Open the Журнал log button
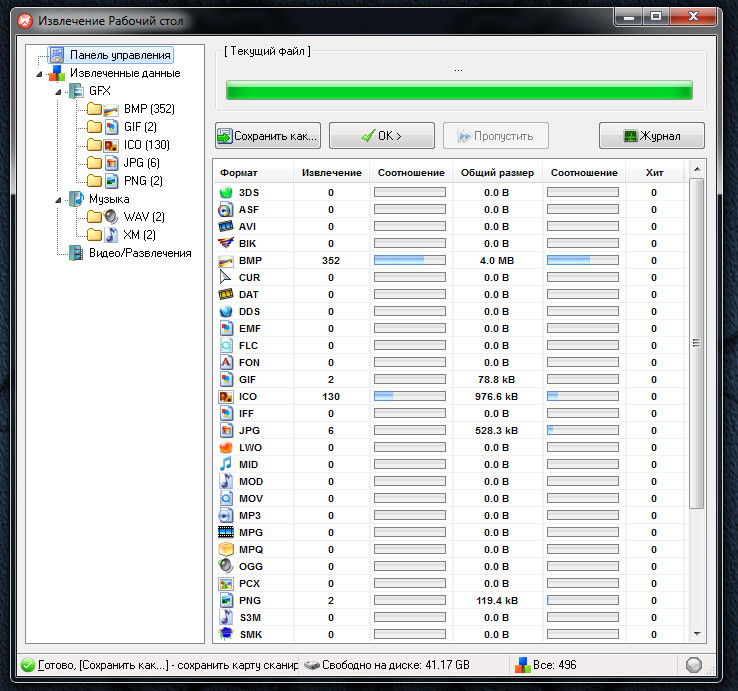The width and height of the screenshot is (738, 691). click(651, 135)
